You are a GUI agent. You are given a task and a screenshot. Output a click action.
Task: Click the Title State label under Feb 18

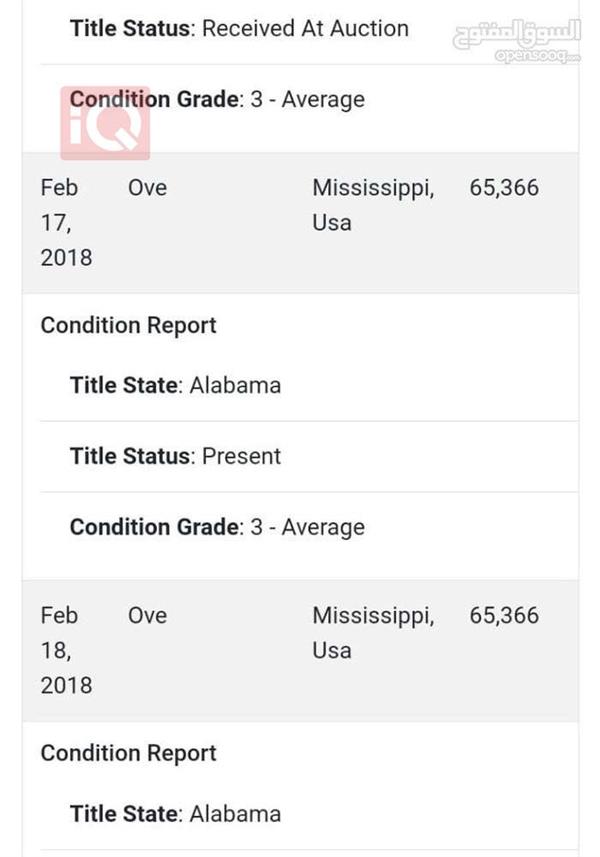pyautogui.click(x=123, y=814)
